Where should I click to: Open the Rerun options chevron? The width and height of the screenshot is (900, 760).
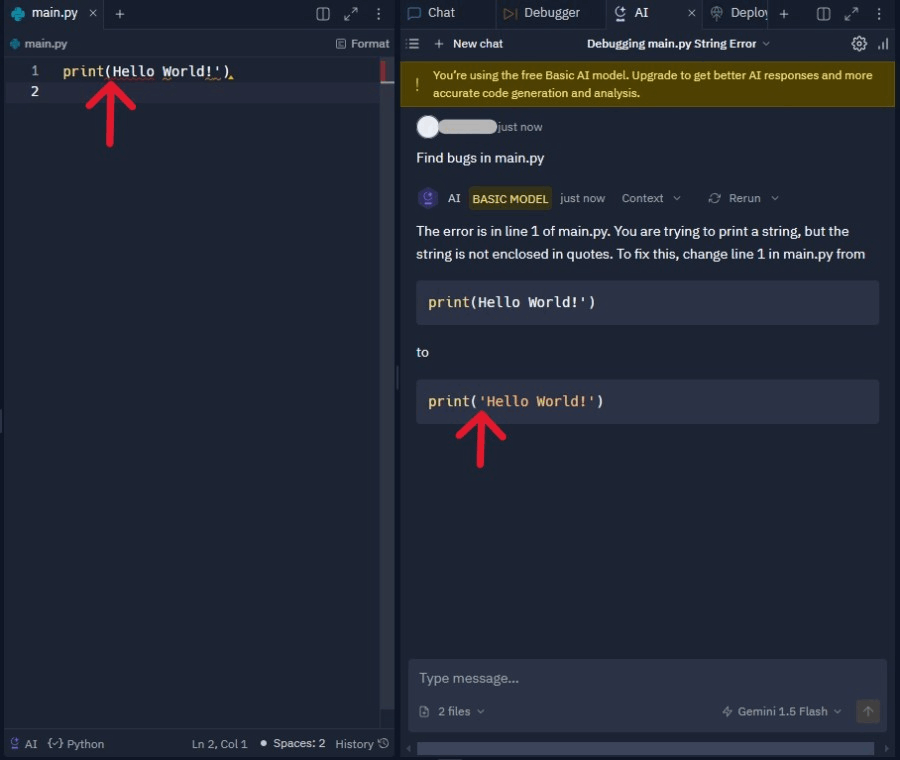click(775, 198)
